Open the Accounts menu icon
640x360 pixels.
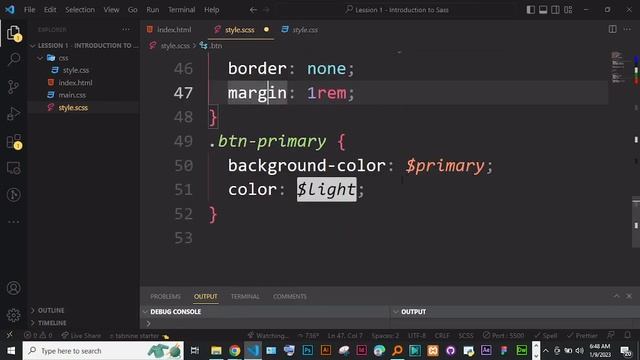pos(13,288)
